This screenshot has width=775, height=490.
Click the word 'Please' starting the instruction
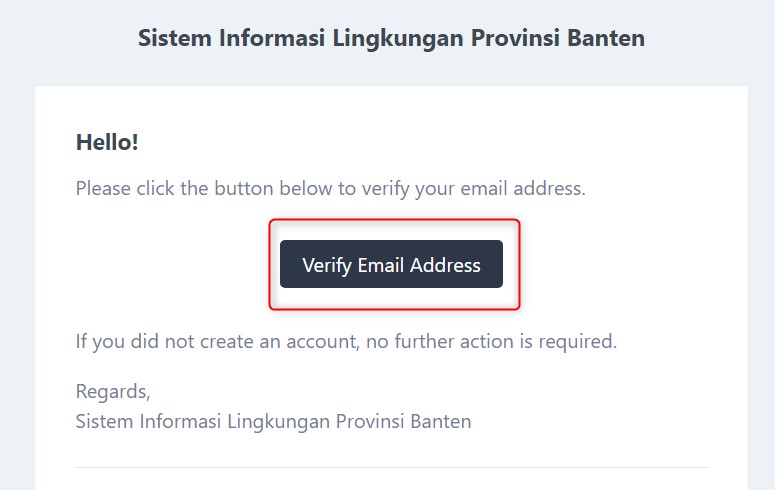104,188
